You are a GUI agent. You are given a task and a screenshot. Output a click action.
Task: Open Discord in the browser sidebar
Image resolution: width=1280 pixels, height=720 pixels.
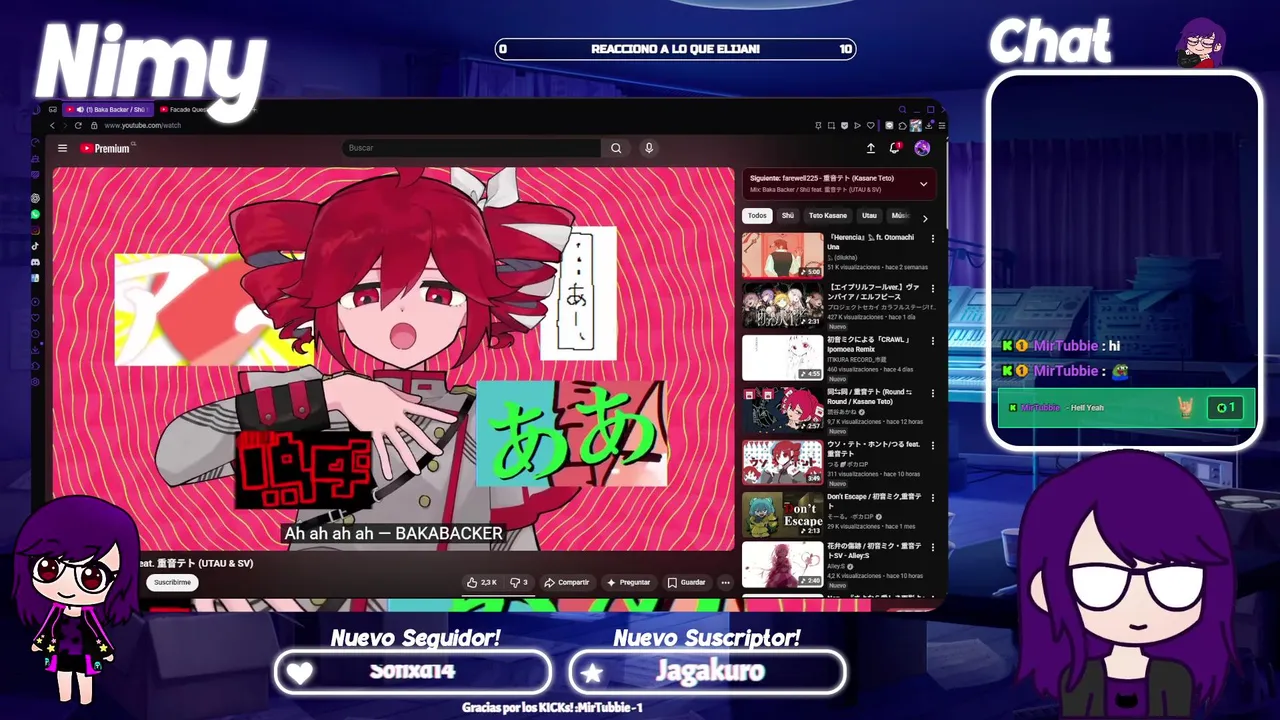(35, 262)
